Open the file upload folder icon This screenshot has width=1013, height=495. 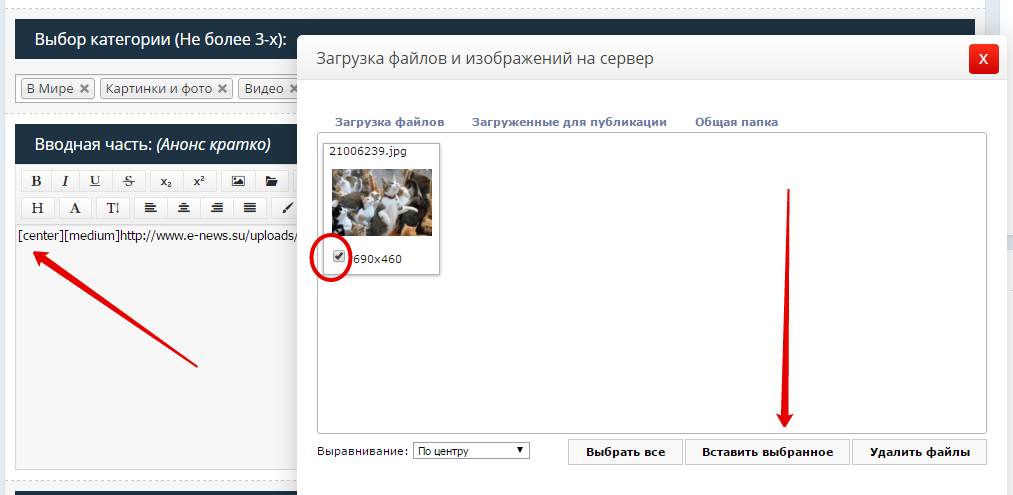[270, 181]
